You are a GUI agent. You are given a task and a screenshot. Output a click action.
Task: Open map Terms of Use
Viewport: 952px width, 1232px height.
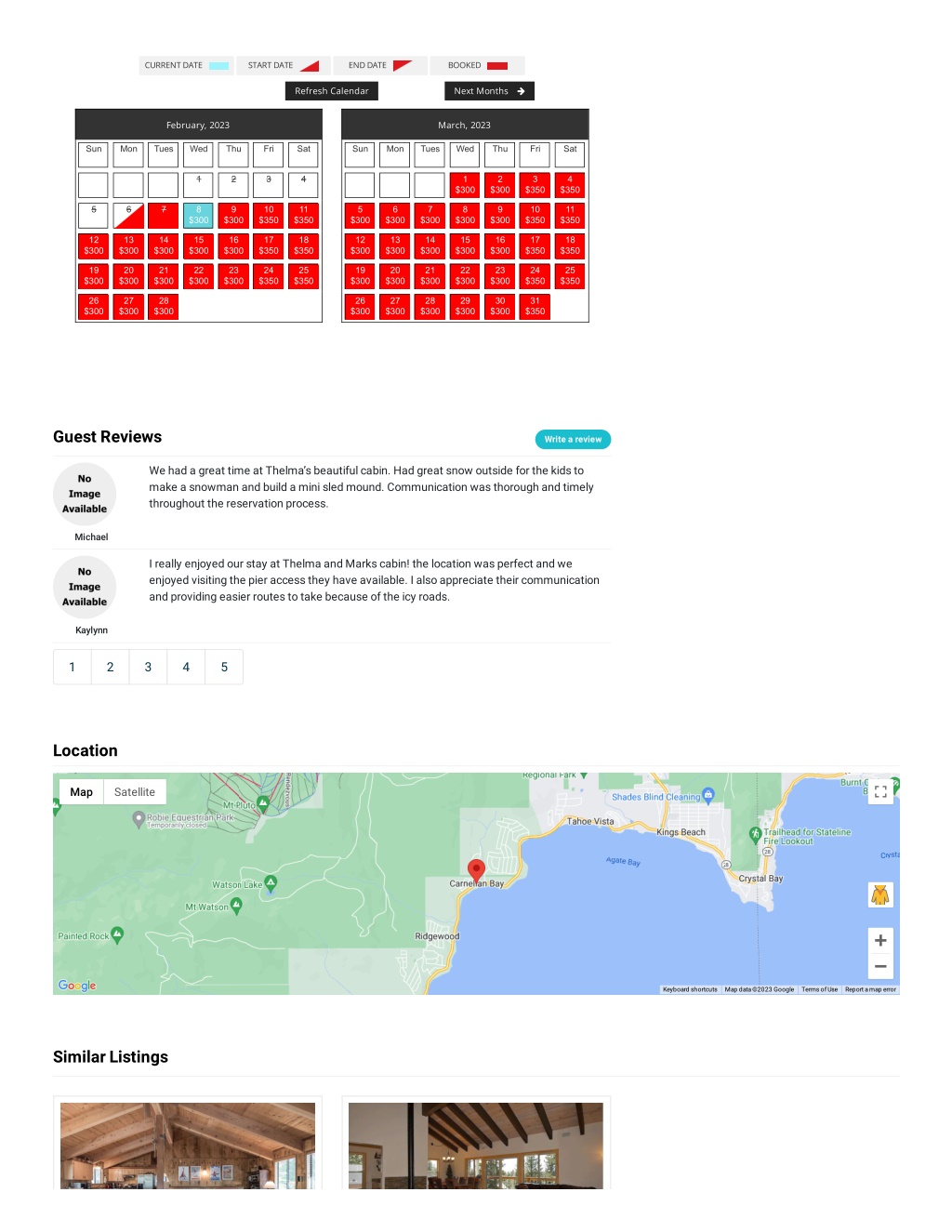click(820, 989)
